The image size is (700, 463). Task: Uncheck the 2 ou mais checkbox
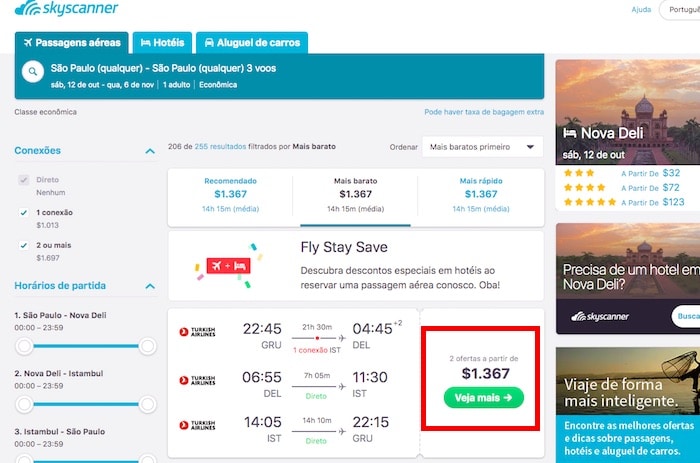point(24,245)
